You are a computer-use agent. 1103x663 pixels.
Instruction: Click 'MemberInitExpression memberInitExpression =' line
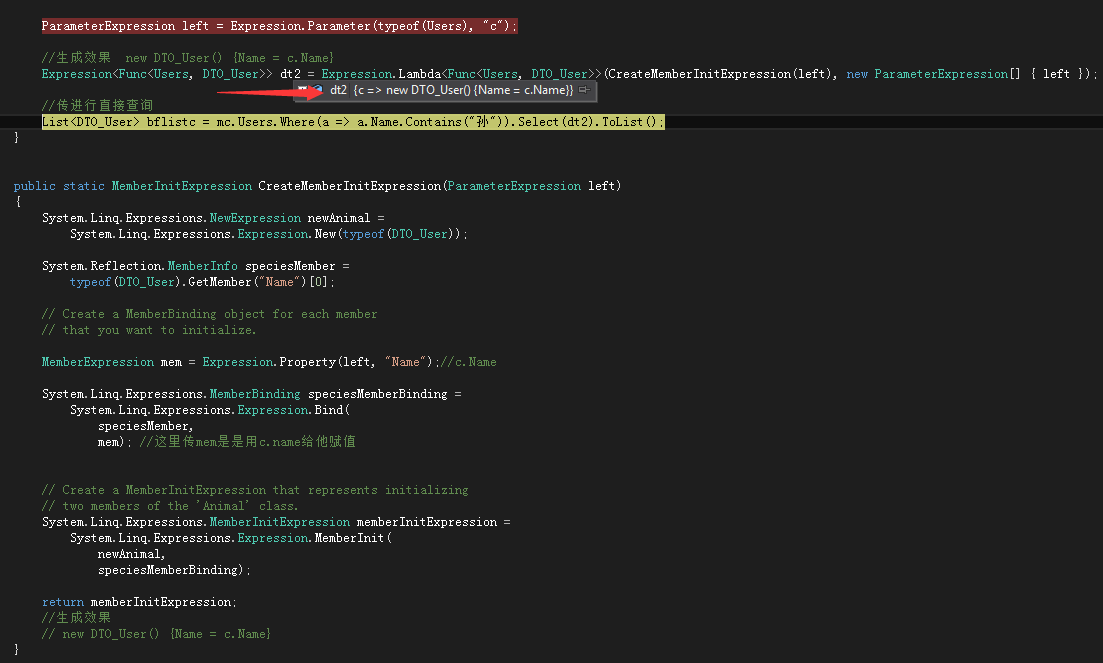coord(276,522)
